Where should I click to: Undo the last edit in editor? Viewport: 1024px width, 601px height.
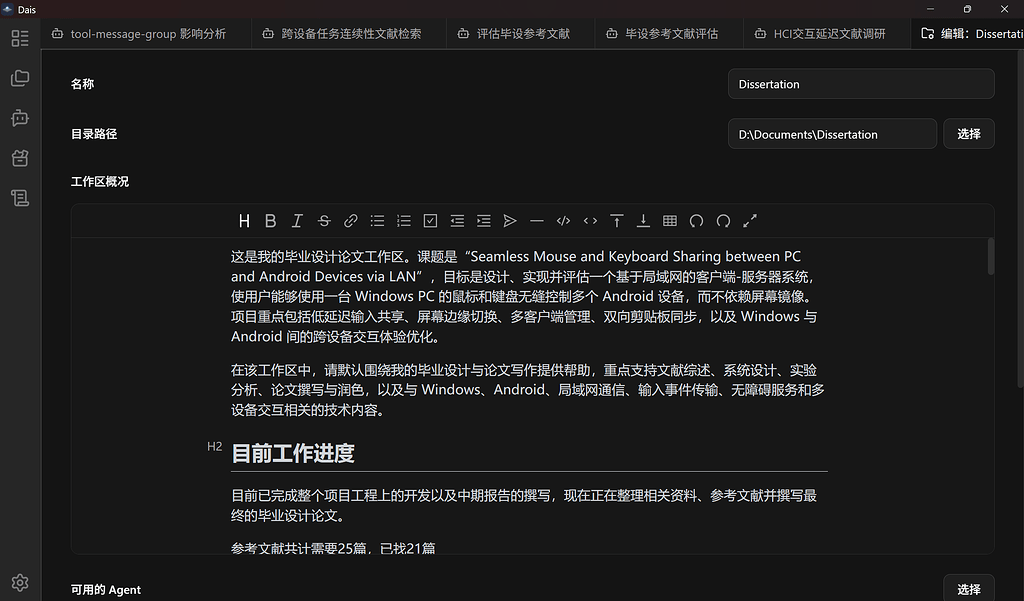click(x=696, y=221)
